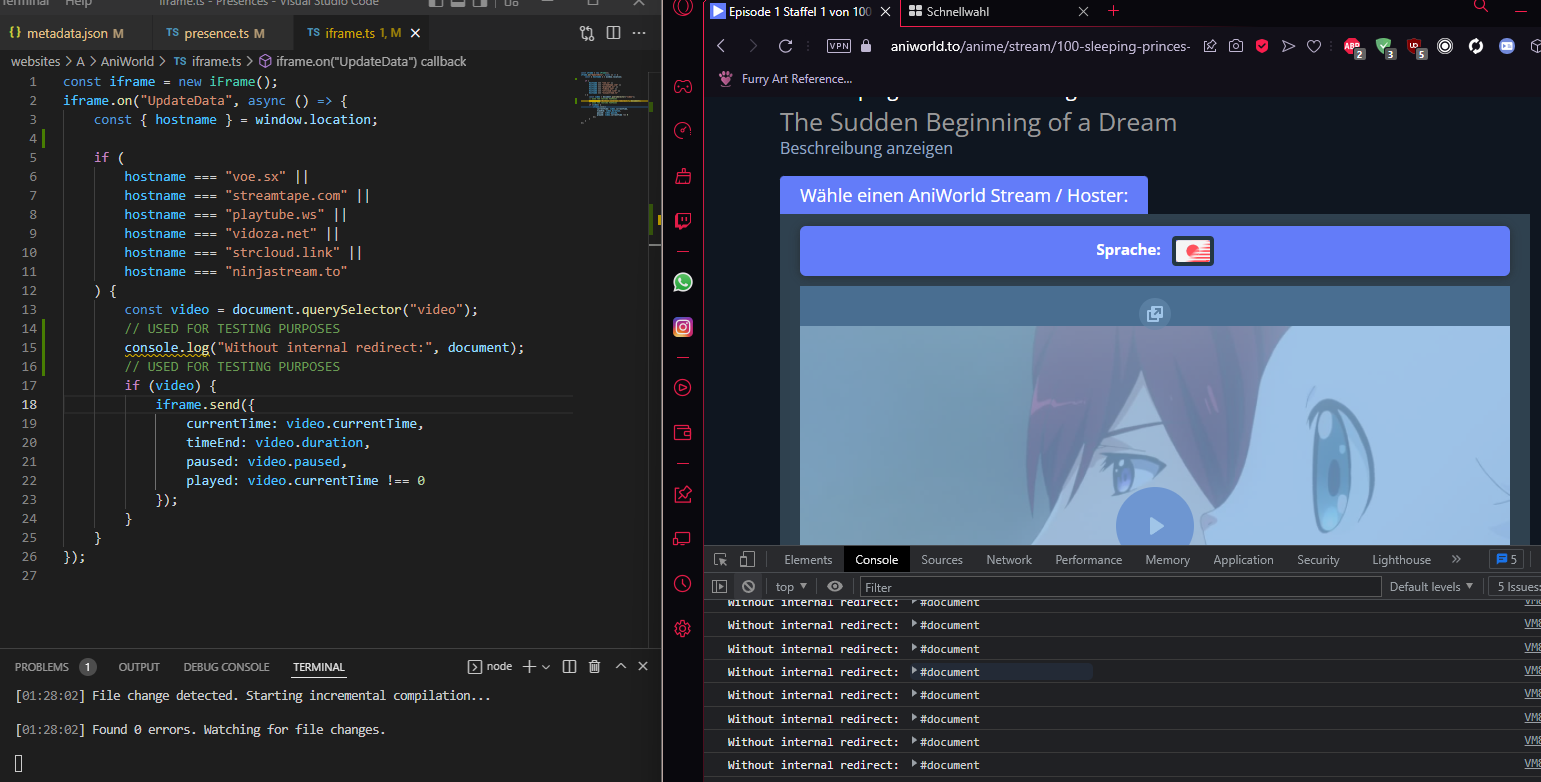Split the terminal panel
This screenshot has width=1541, height=782.
point(569,666)
